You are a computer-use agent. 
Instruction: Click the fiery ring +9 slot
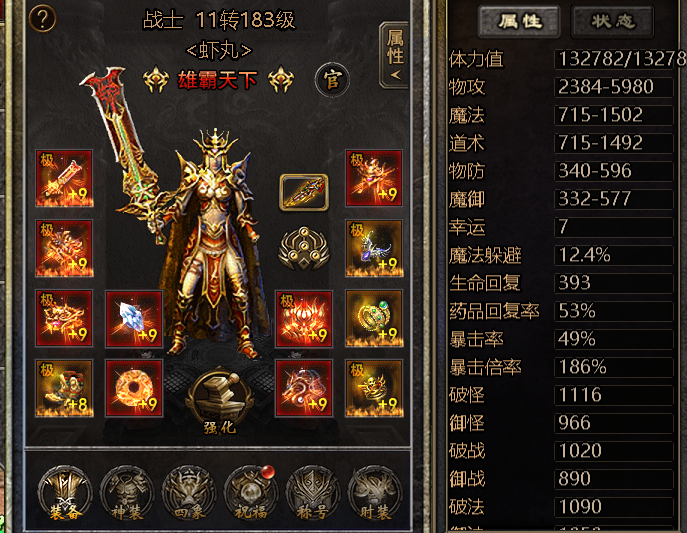(x=134, y=388)
